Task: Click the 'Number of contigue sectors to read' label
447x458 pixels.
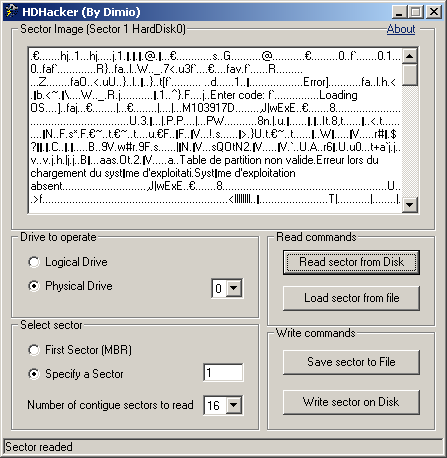Action: tap(110, 405)
